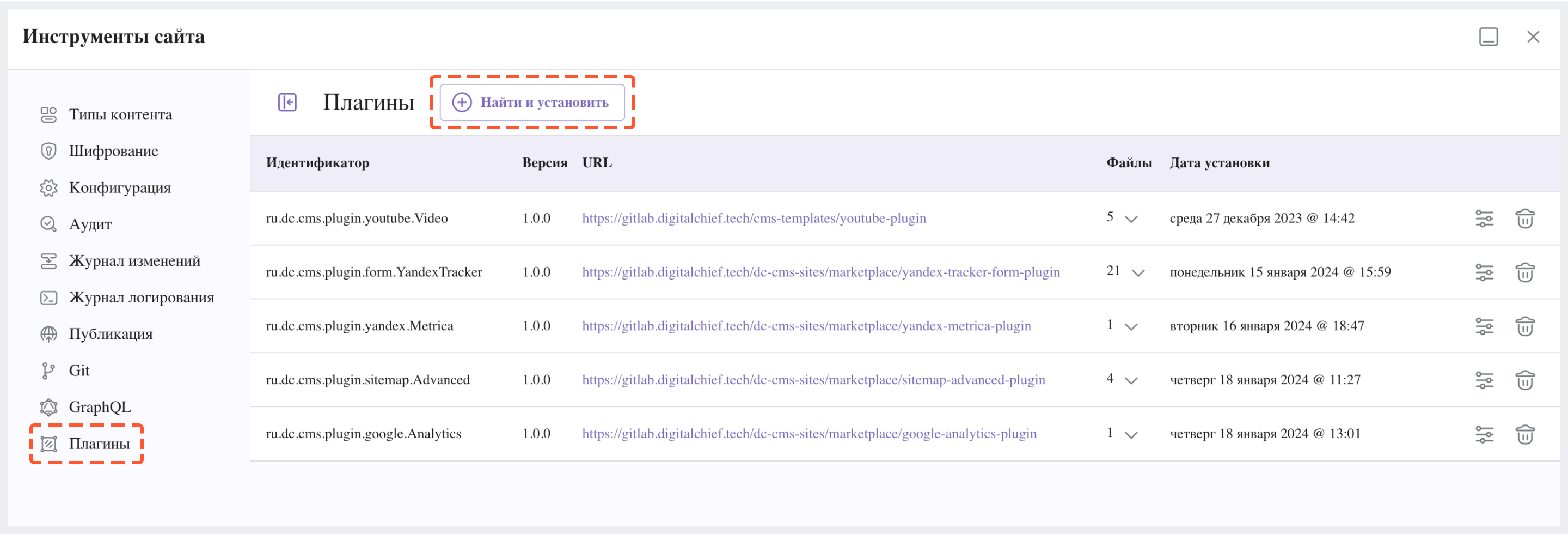Viewport: 1568px width, 534px height.
Task: Go to the Конфигурация section
Action: coord(120,187)
